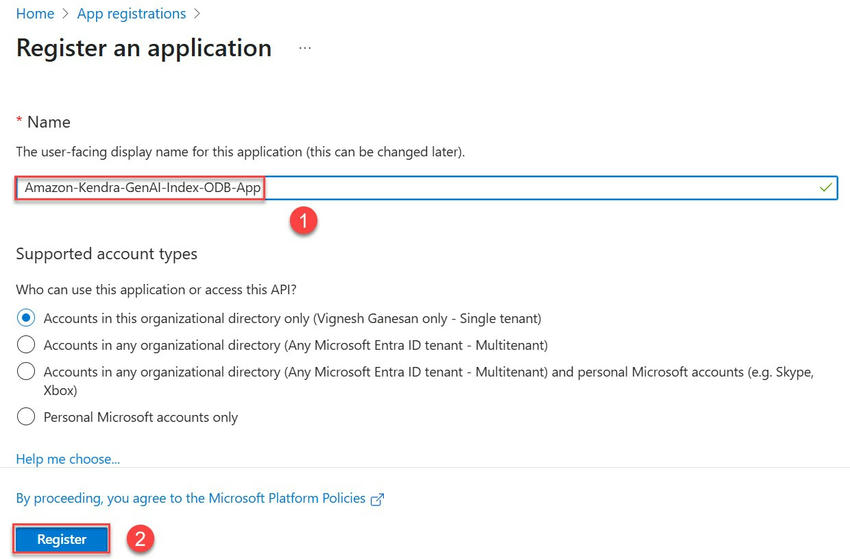The height and width of the screenshot is (559, 850).
Task: Click the green validation checkmark icon
Action: [x=825, y=187]
